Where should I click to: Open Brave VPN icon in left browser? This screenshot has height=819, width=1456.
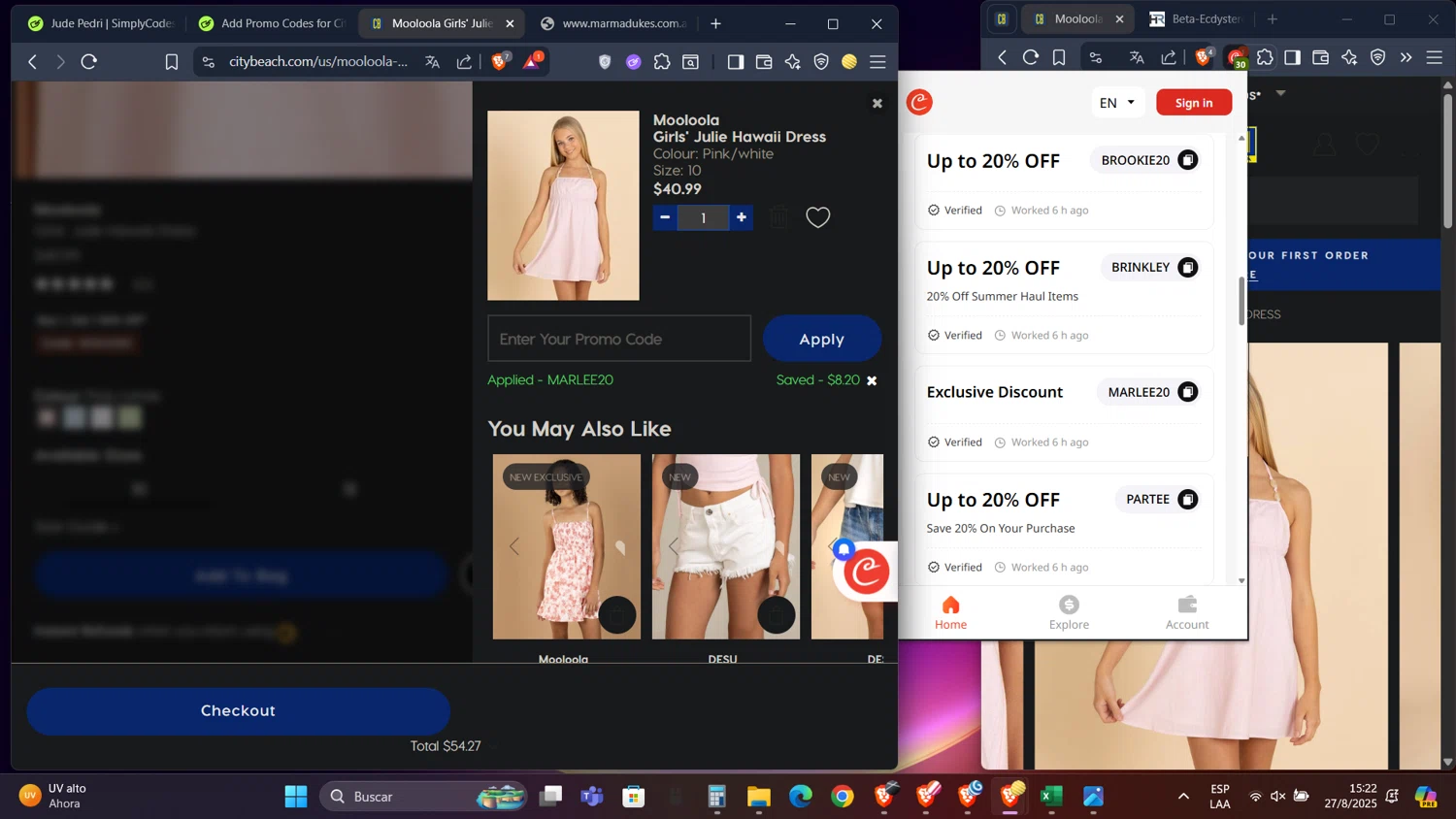click(821, 61)
